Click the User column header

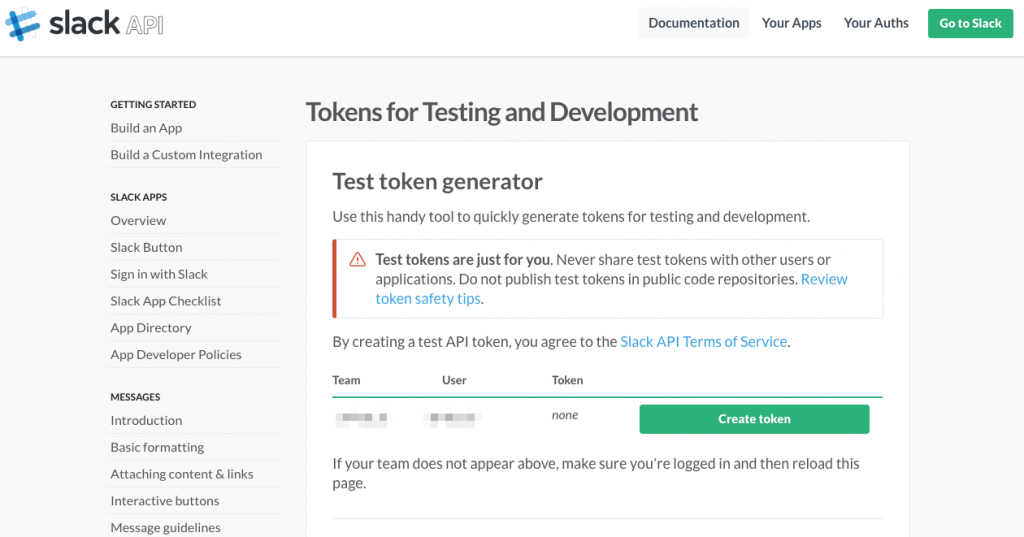point(454,380)
